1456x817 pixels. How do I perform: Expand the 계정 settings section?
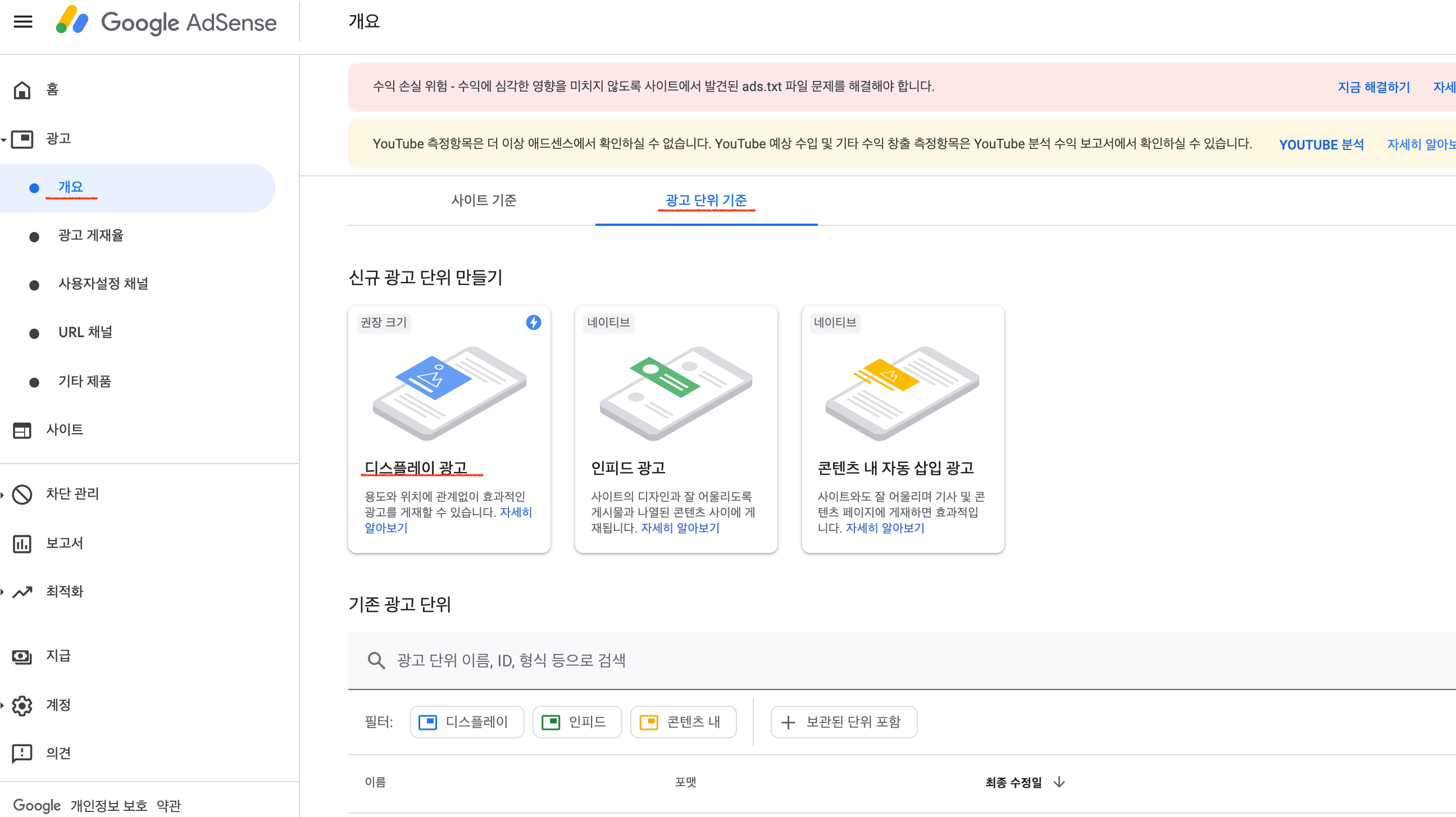pyautogui.click(x=3, y=706)
